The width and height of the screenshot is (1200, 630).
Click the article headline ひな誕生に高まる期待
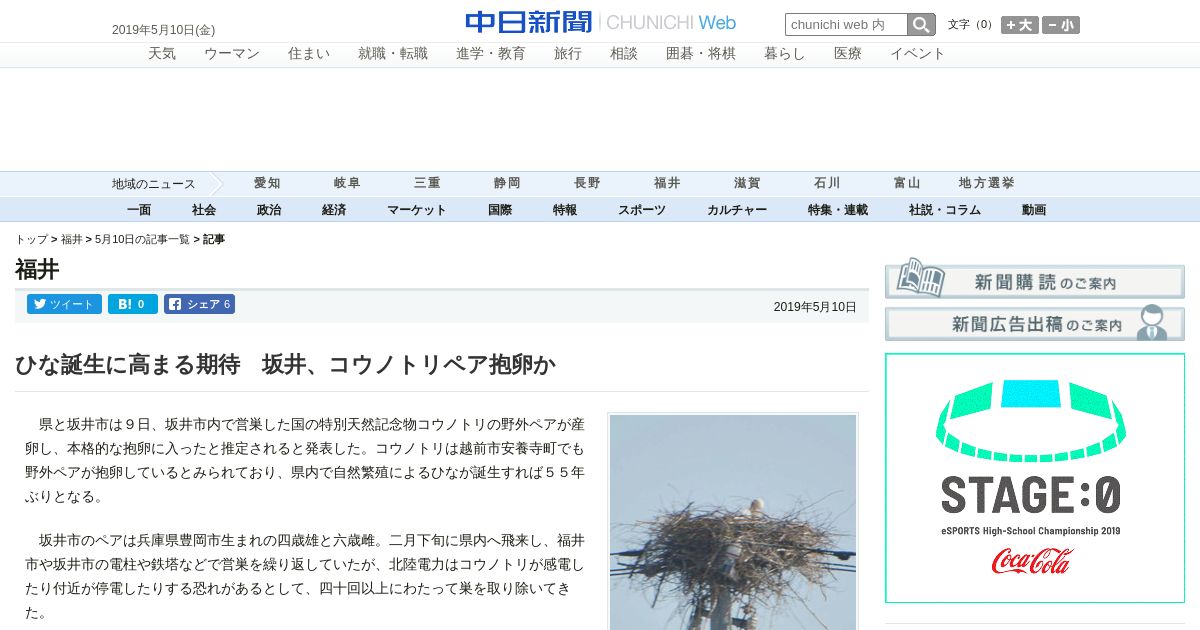[x=285, y=365]
